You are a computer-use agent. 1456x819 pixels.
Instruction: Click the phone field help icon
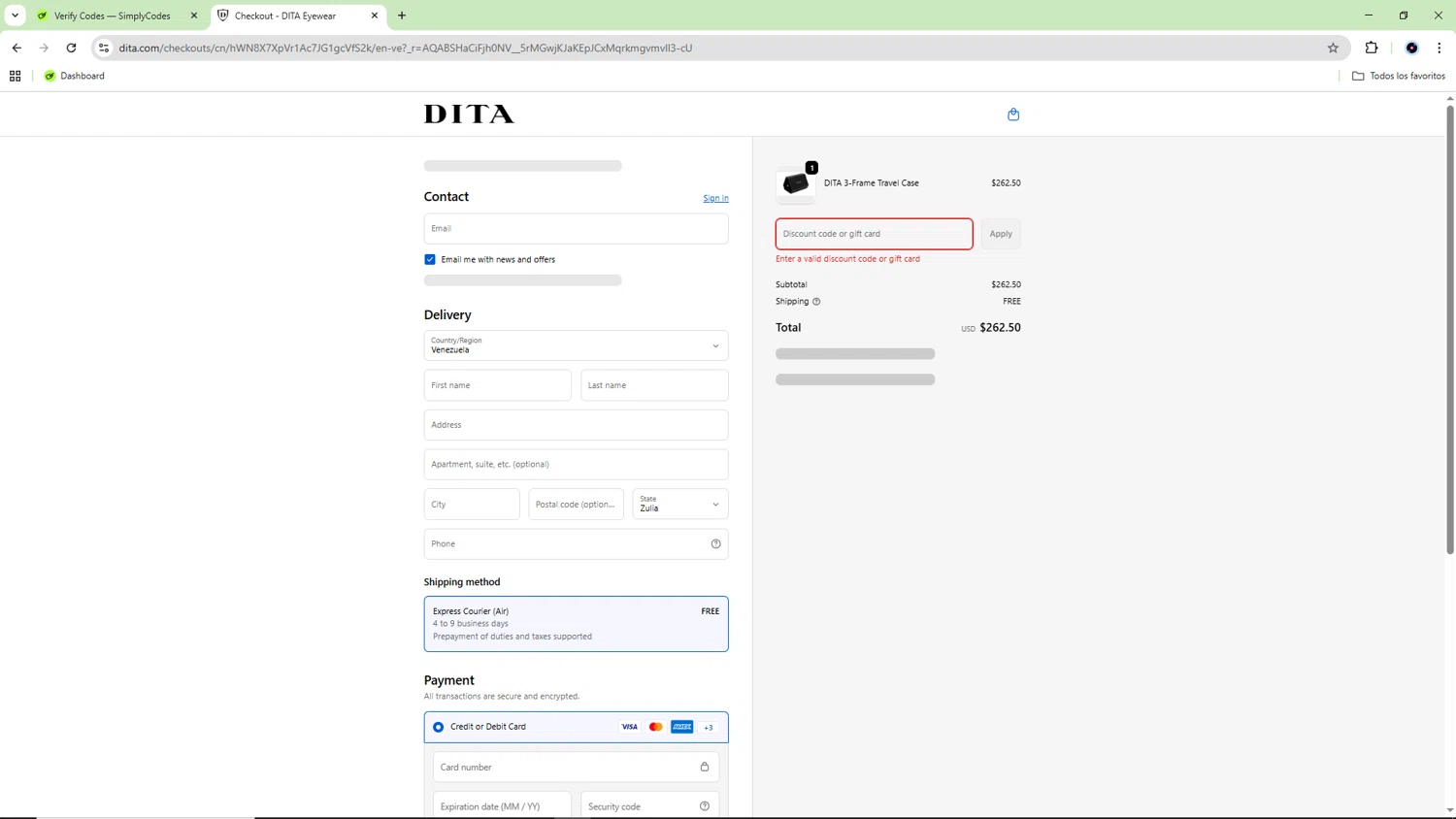716,543
